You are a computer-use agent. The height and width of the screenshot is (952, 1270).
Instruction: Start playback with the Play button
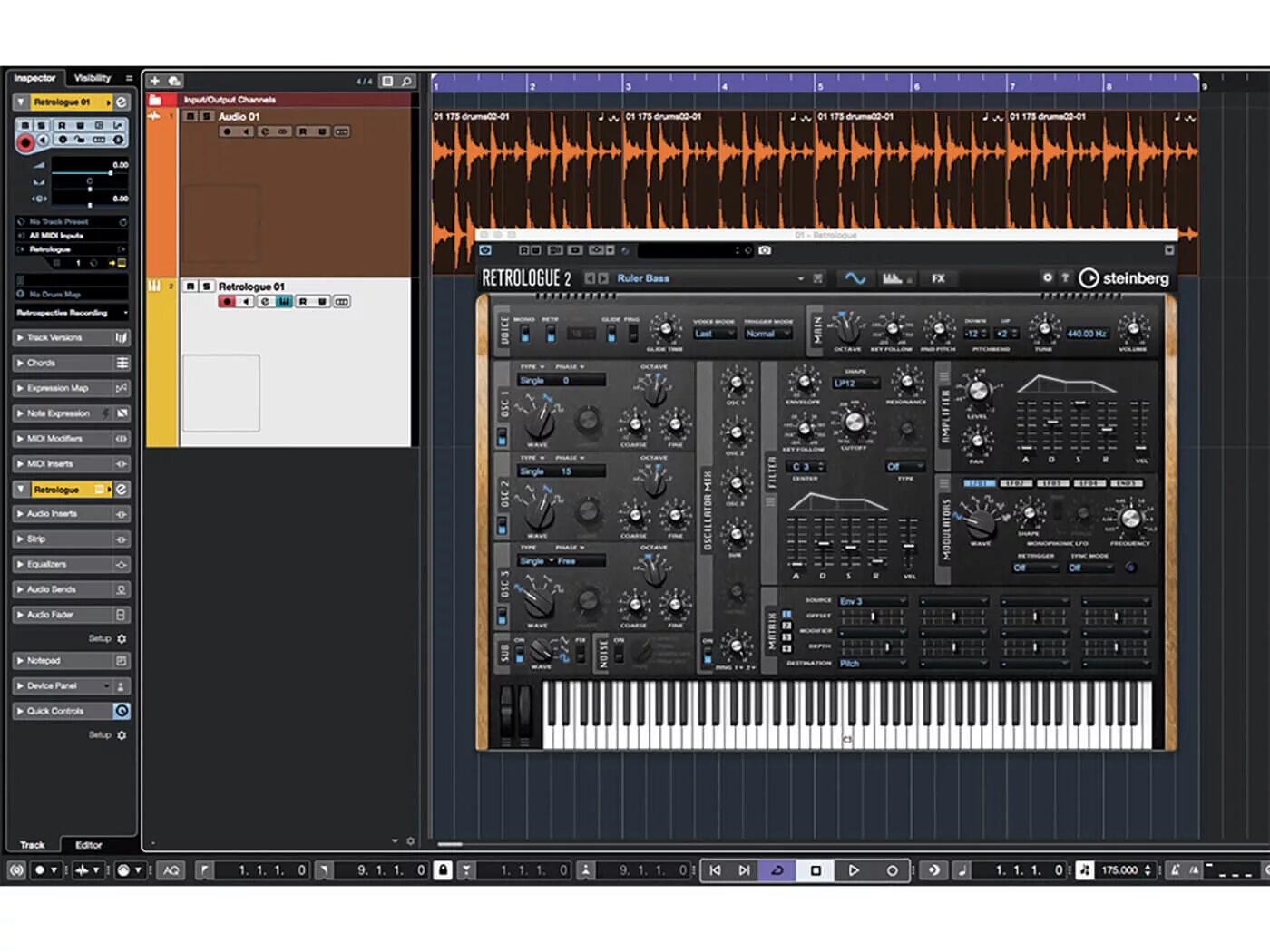[x=854, y=870]
